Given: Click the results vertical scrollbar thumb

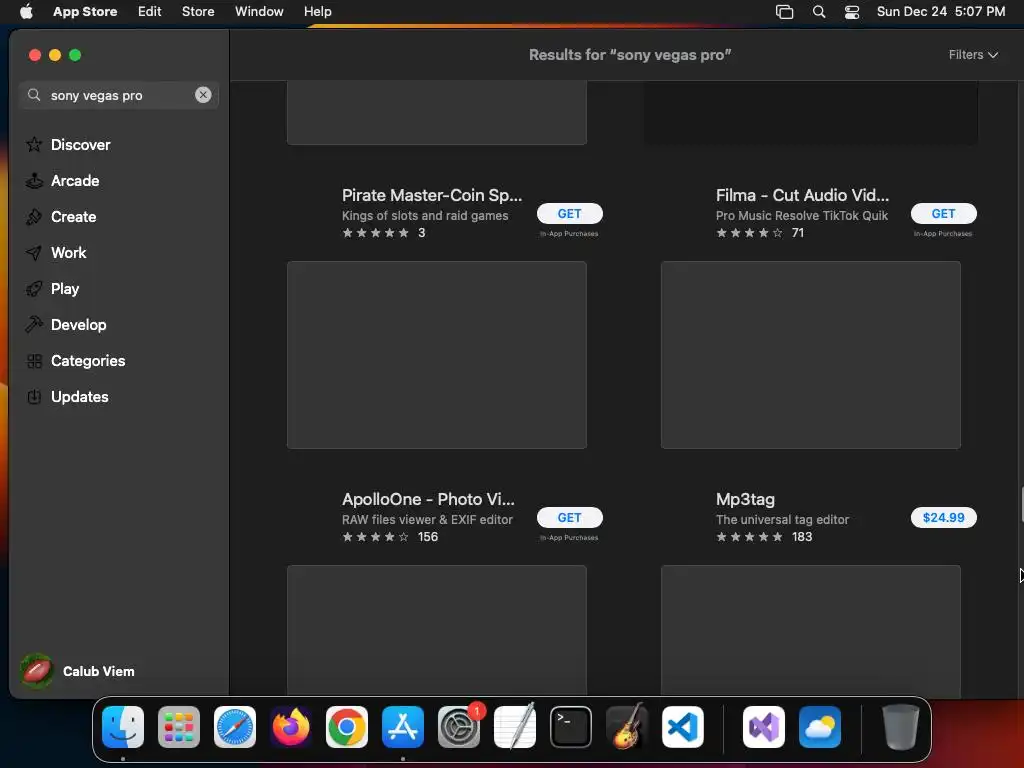Looking at the screenshot, I should pyautogui.click(x=1021, y=504).
